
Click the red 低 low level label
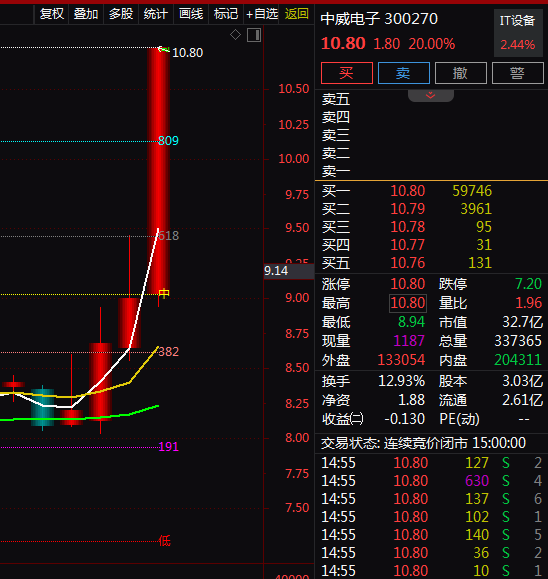(164, 541)
